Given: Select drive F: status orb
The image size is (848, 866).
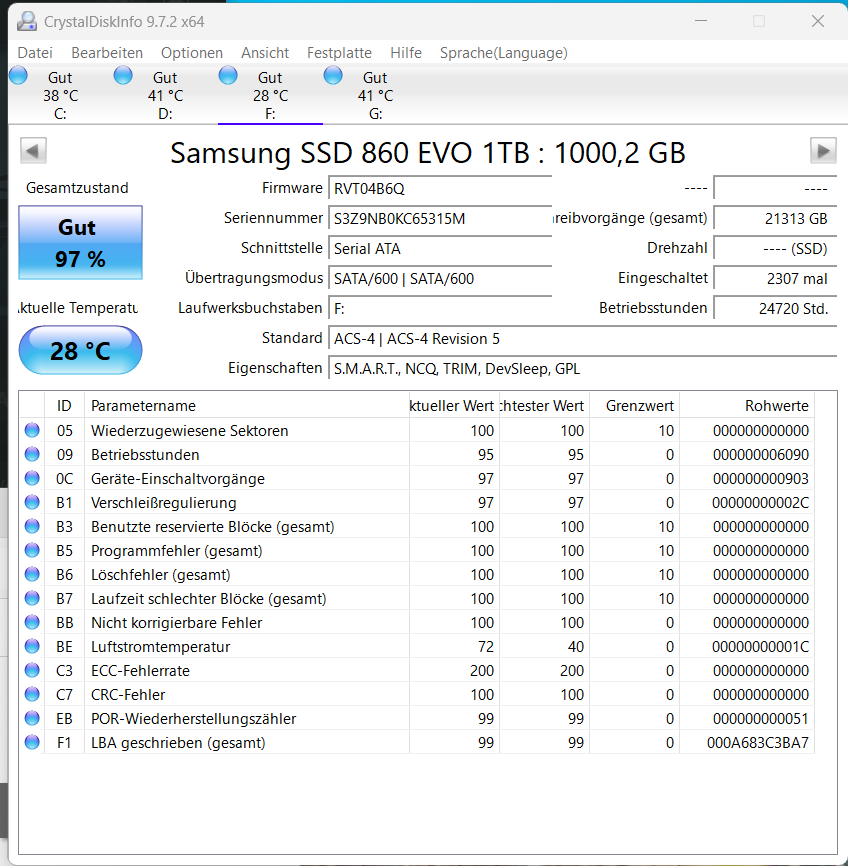Looking at the screenshot, I should point(228,75).
